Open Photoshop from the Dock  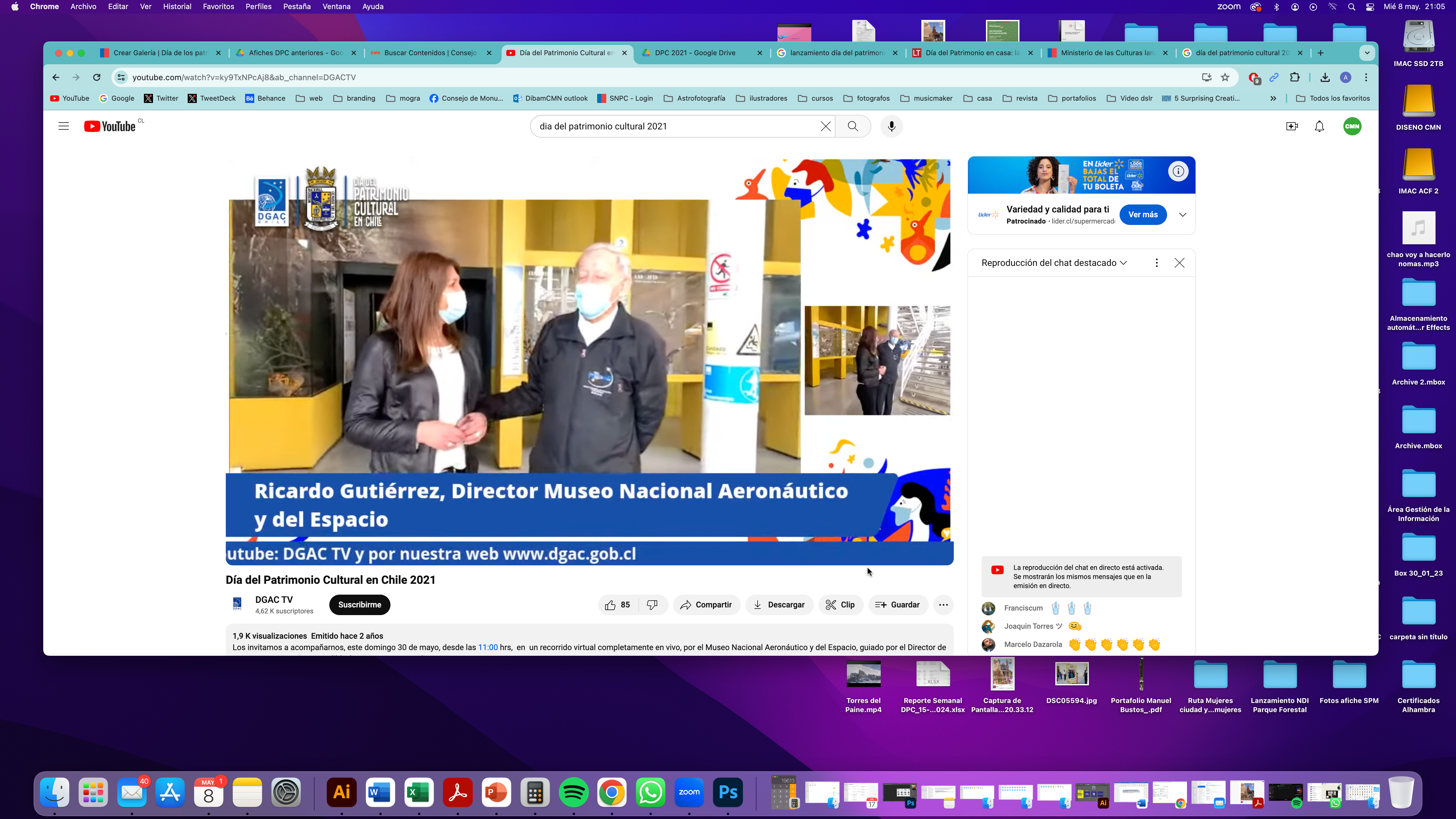(727, 793)
